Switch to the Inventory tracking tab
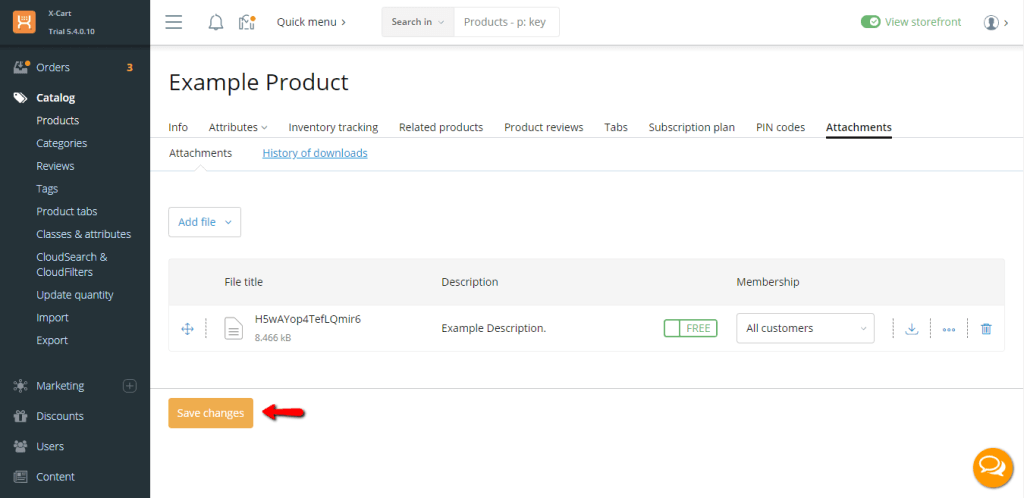This screenshot has width=1024, height=498. pos(333,127)
